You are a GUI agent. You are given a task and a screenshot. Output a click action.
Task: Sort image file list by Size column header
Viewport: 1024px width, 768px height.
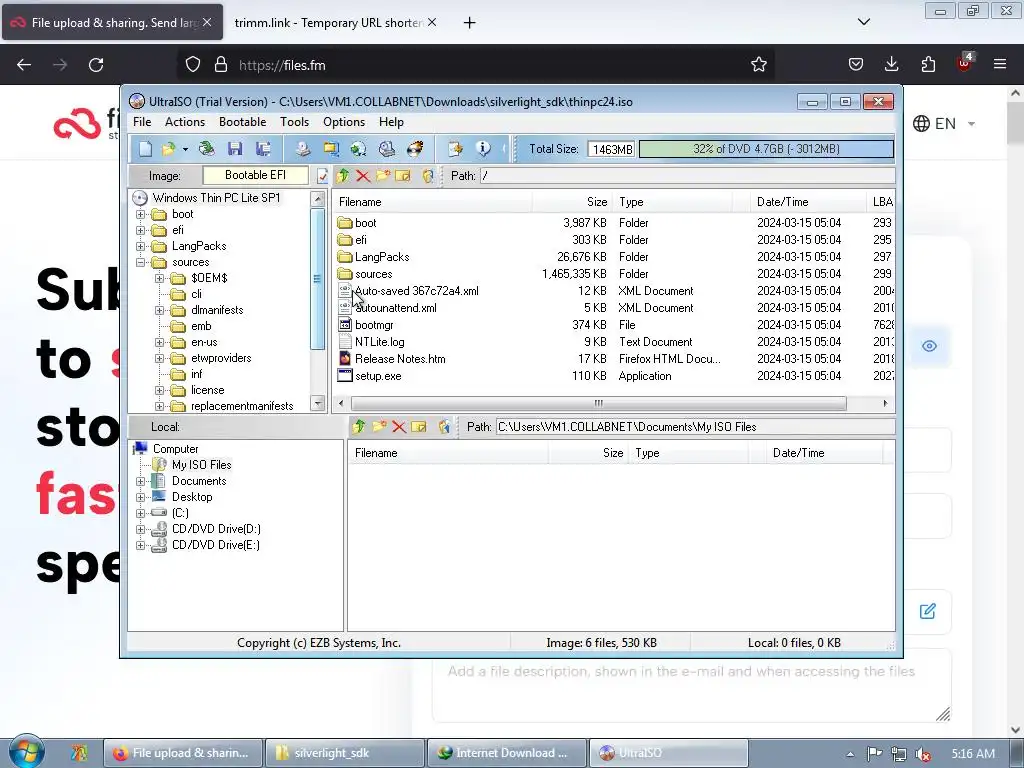pyautogui.click(x=572, y=202)
